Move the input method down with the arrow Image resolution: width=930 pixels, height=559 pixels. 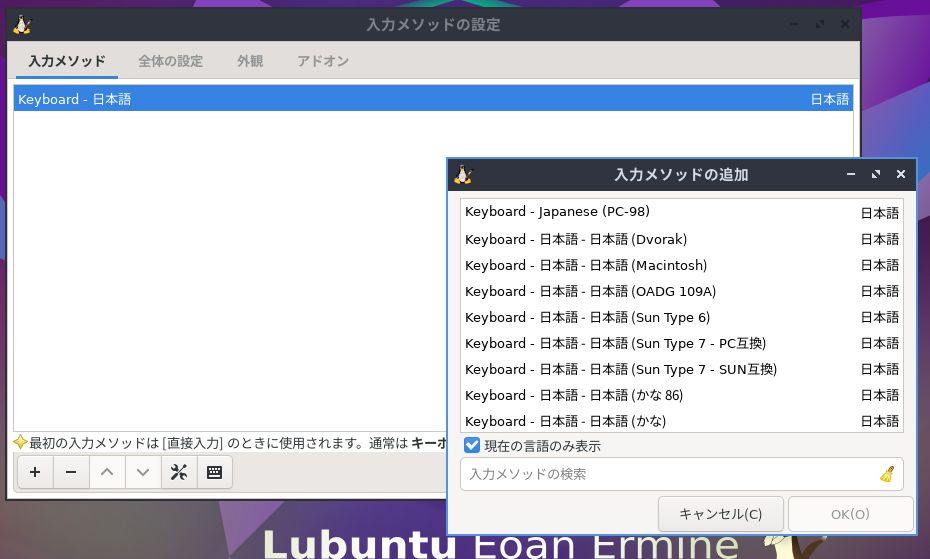tap(143, 472)
